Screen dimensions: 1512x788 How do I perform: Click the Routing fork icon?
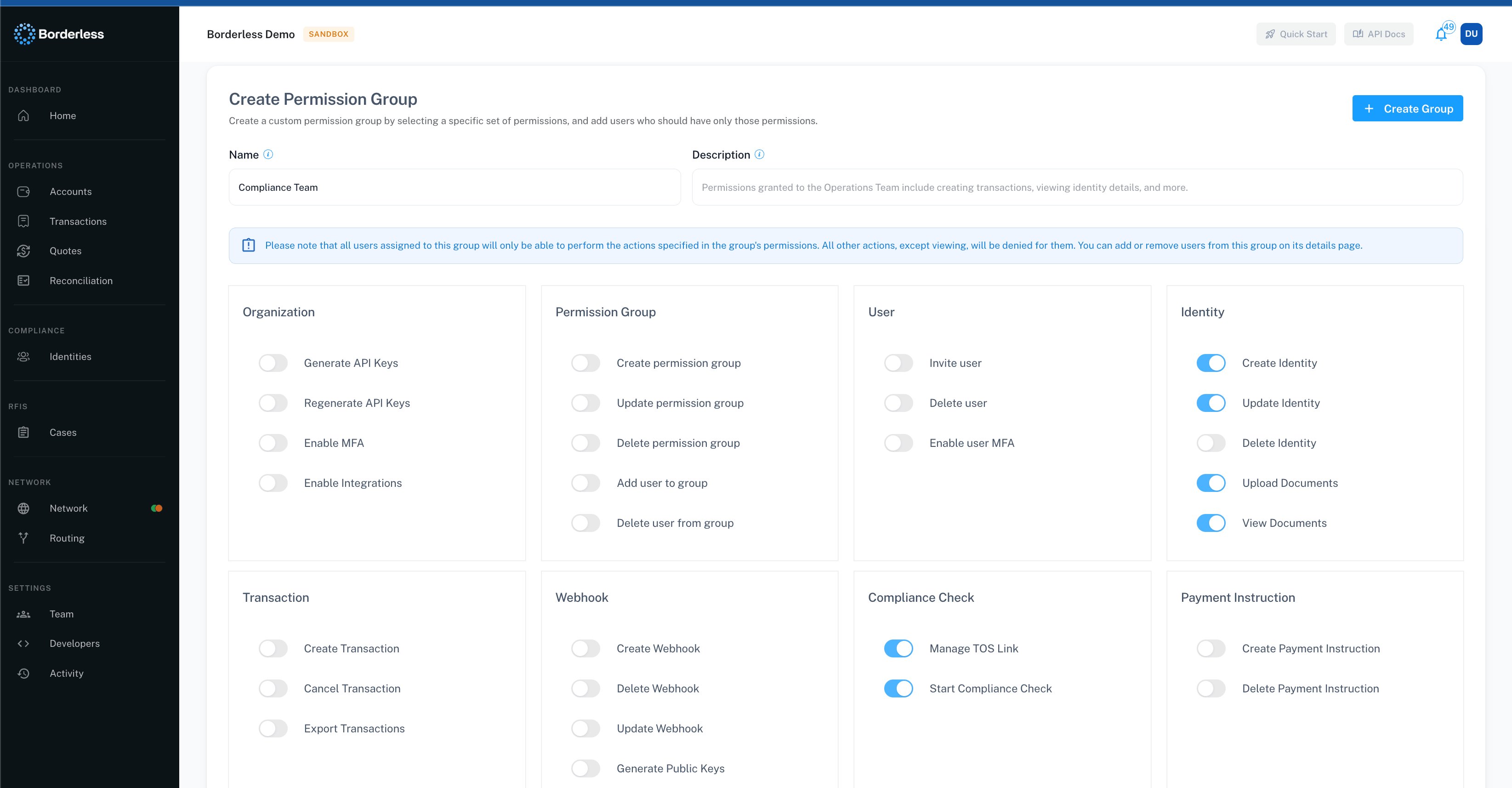(23, 538)
